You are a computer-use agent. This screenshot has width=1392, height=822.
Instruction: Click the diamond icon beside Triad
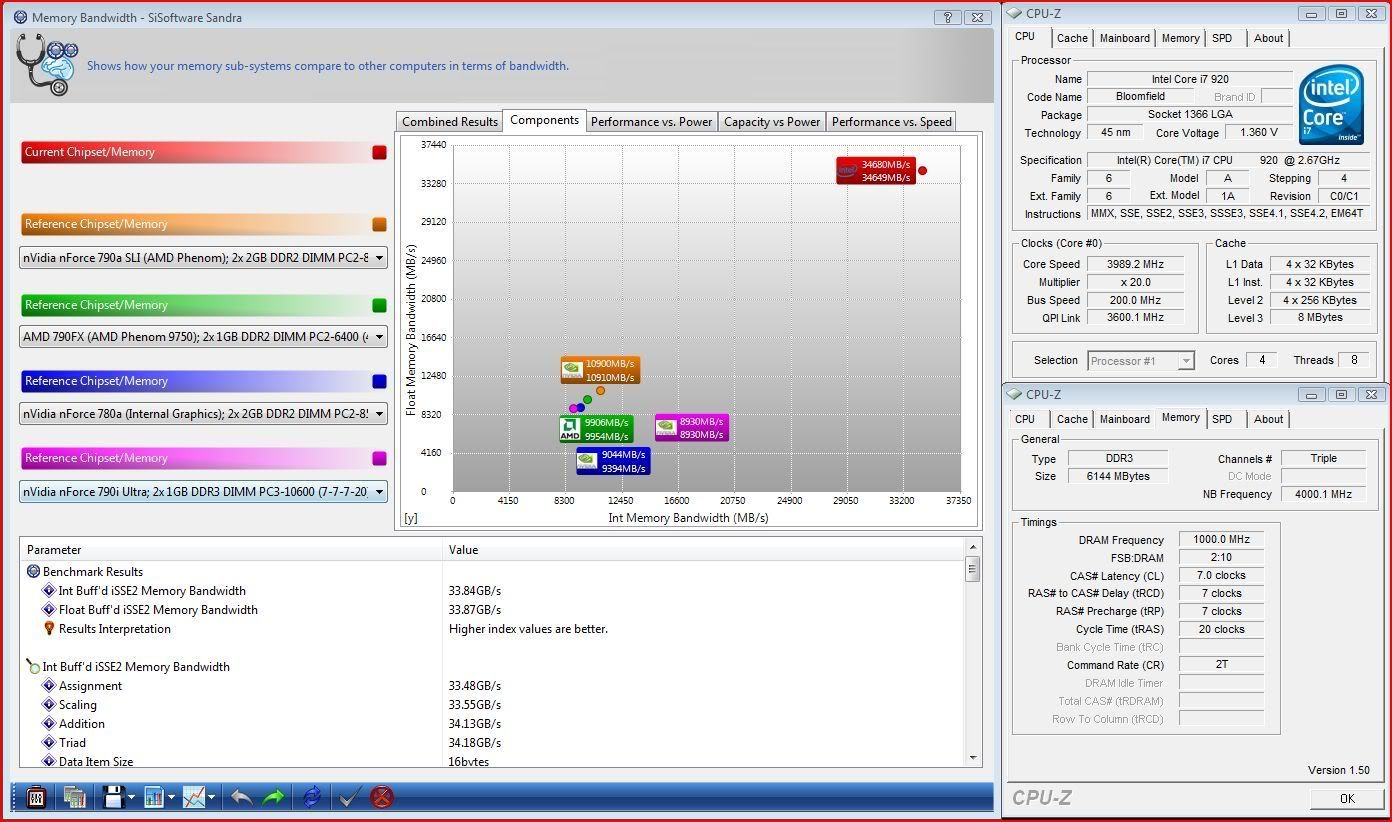49,743
